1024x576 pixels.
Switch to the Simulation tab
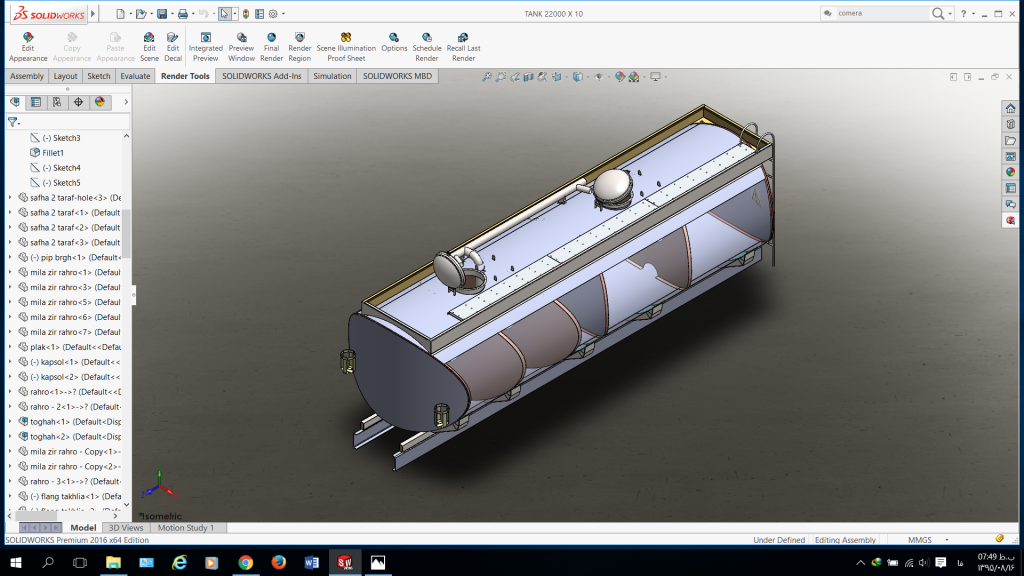[x=332, y=76]
